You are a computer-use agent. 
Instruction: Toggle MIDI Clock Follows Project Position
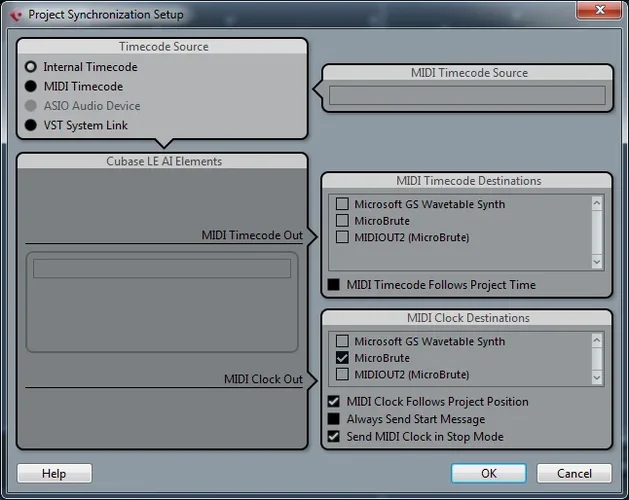coord(333,401)
